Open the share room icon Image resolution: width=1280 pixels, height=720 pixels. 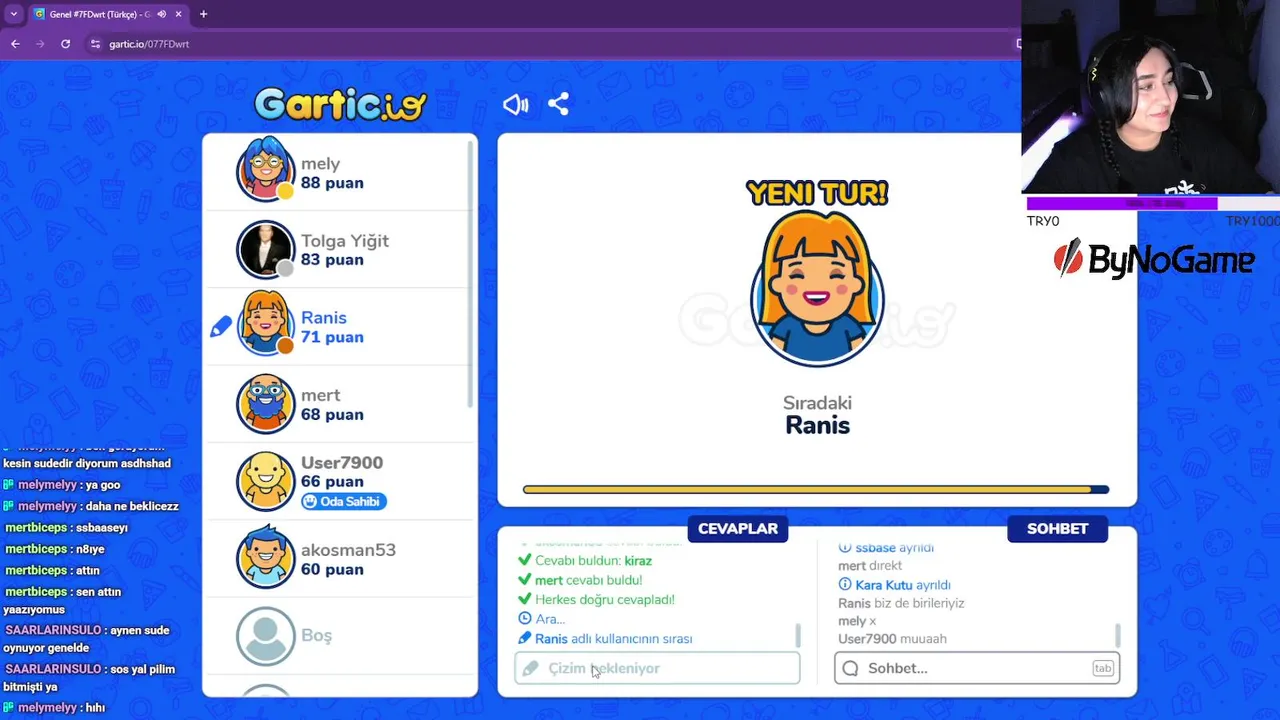pyautogui.click(x=558, y=104)
